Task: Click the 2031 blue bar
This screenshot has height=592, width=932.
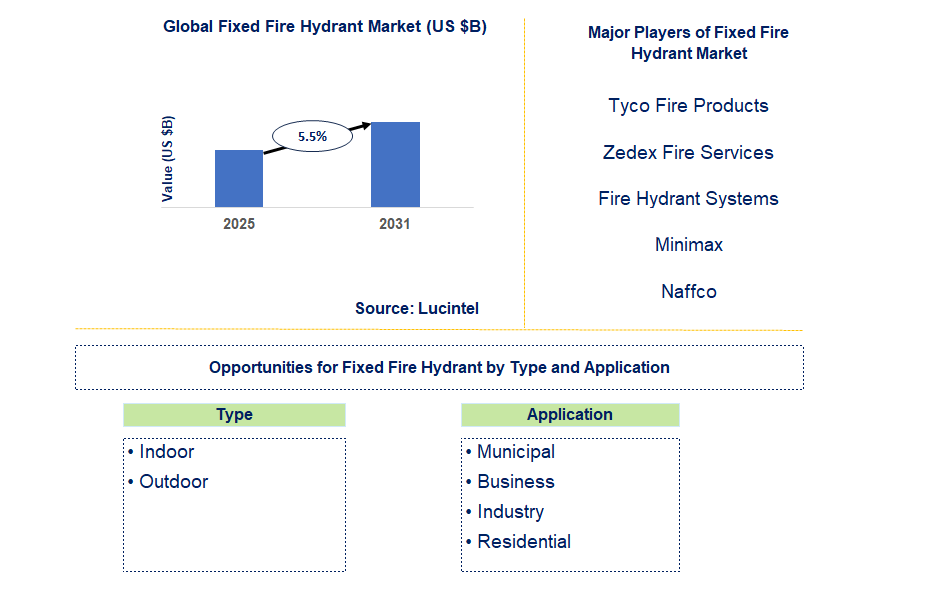Action: pos(395,165)
